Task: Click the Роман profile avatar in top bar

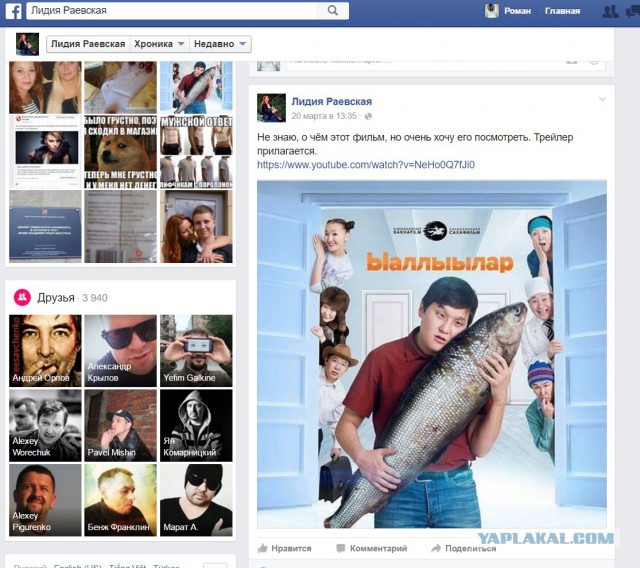Action: click(x=492, y=11)
